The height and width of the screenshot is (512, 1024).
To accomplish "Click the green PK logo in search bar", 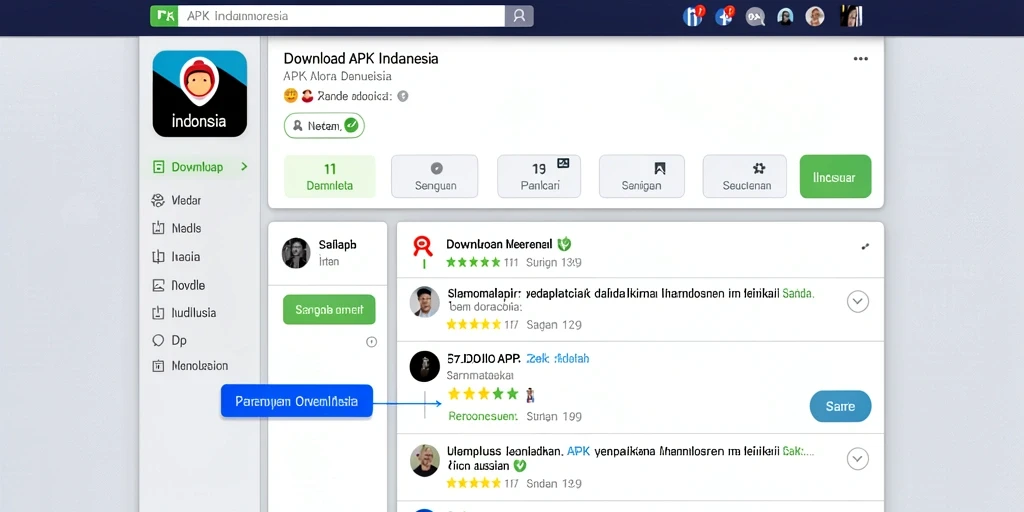I will (x=164, y=16).
